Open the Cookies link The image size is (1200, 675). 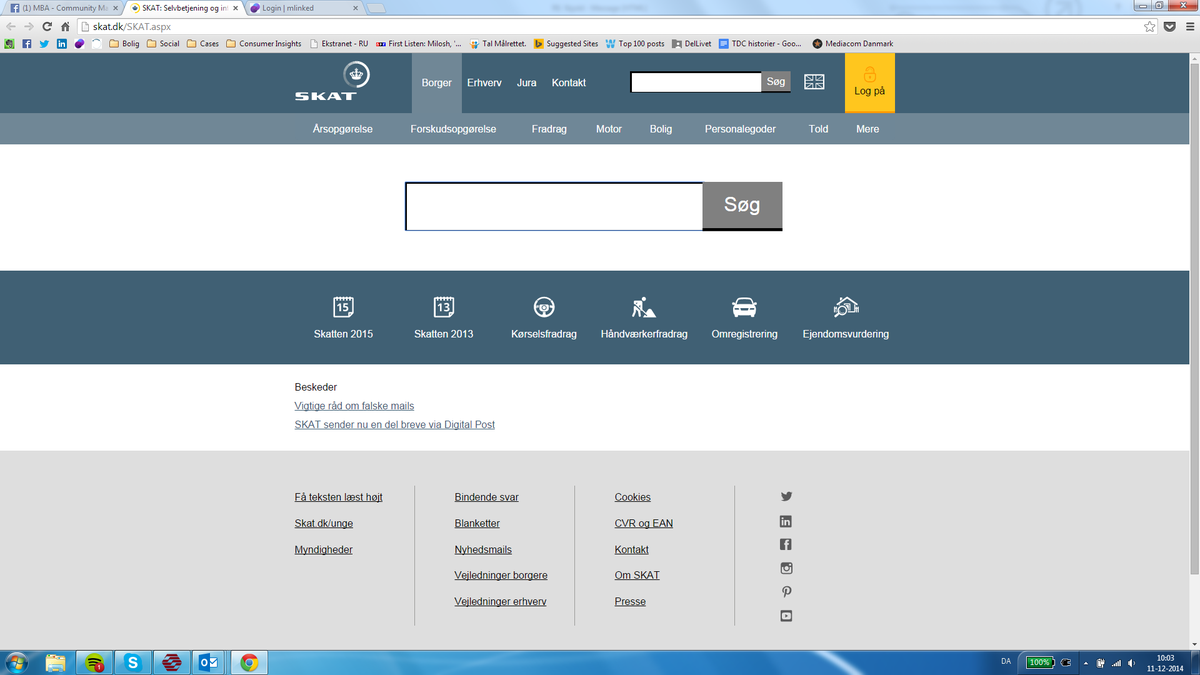(633, 497)
